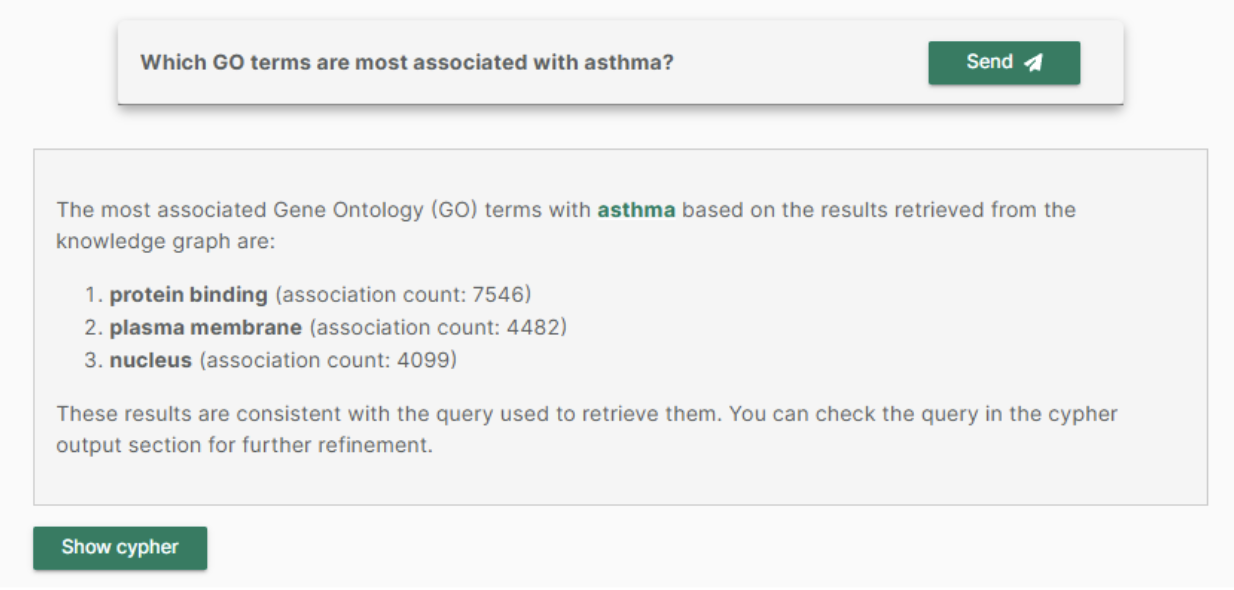Click the word 'Send' label
The width and height of the screenshot is (1234, 590).
click(x=990, y=62)
